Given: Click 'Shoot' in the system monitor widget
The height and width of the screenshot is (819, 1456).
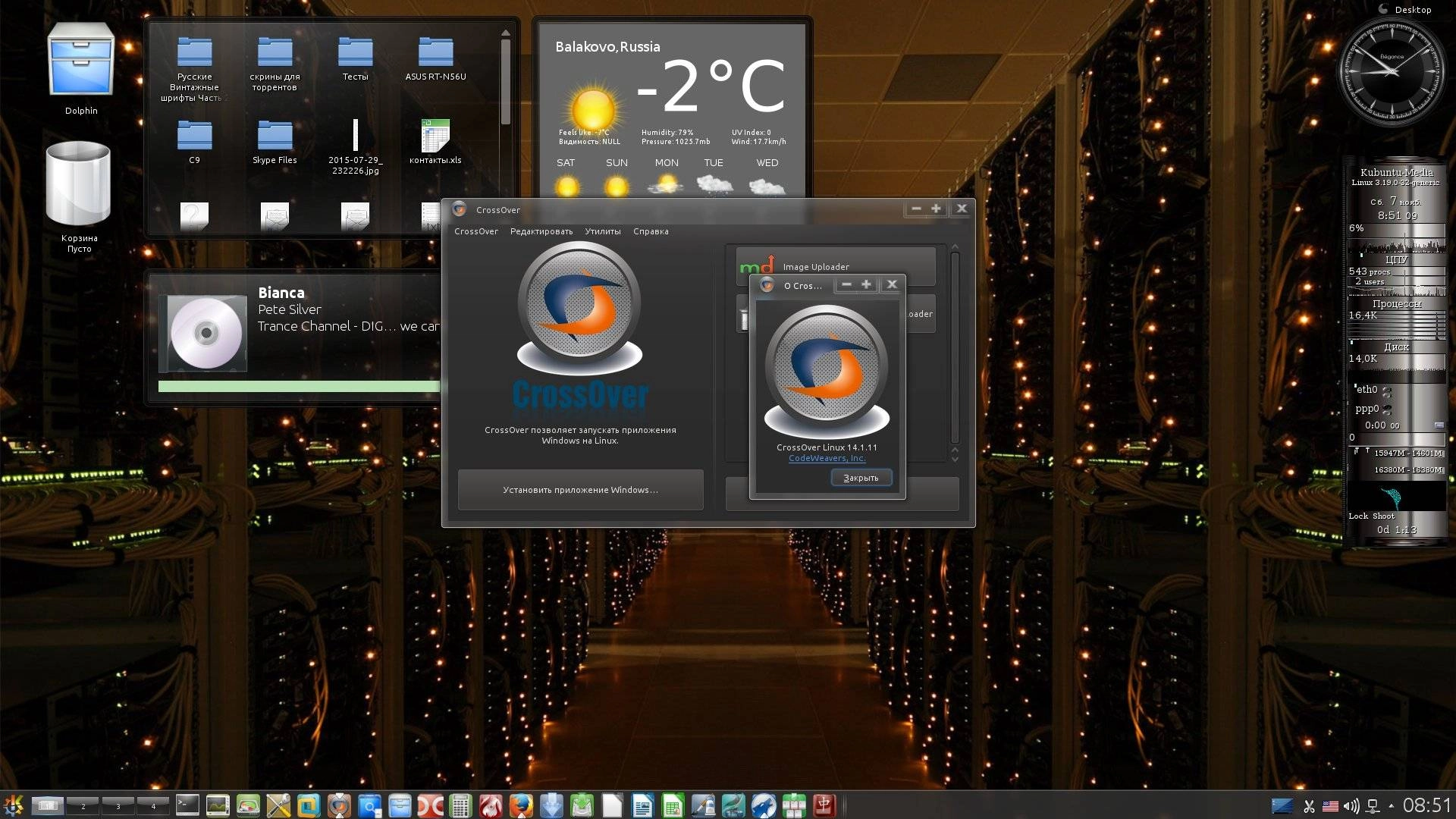Looking at the screenshot, I should 1382,516.
